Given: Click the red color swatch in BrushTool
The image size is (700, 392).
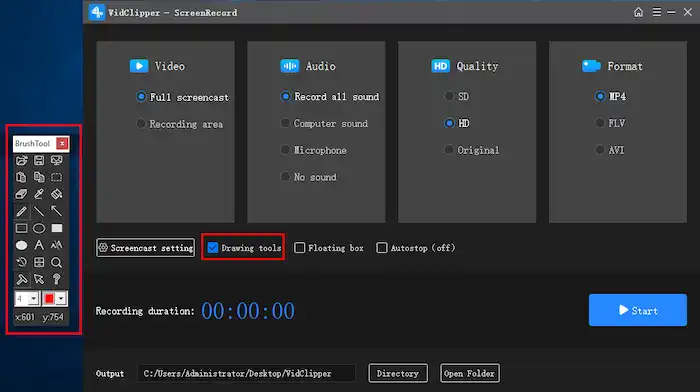Looking at the screenshot, I should 49,298.
